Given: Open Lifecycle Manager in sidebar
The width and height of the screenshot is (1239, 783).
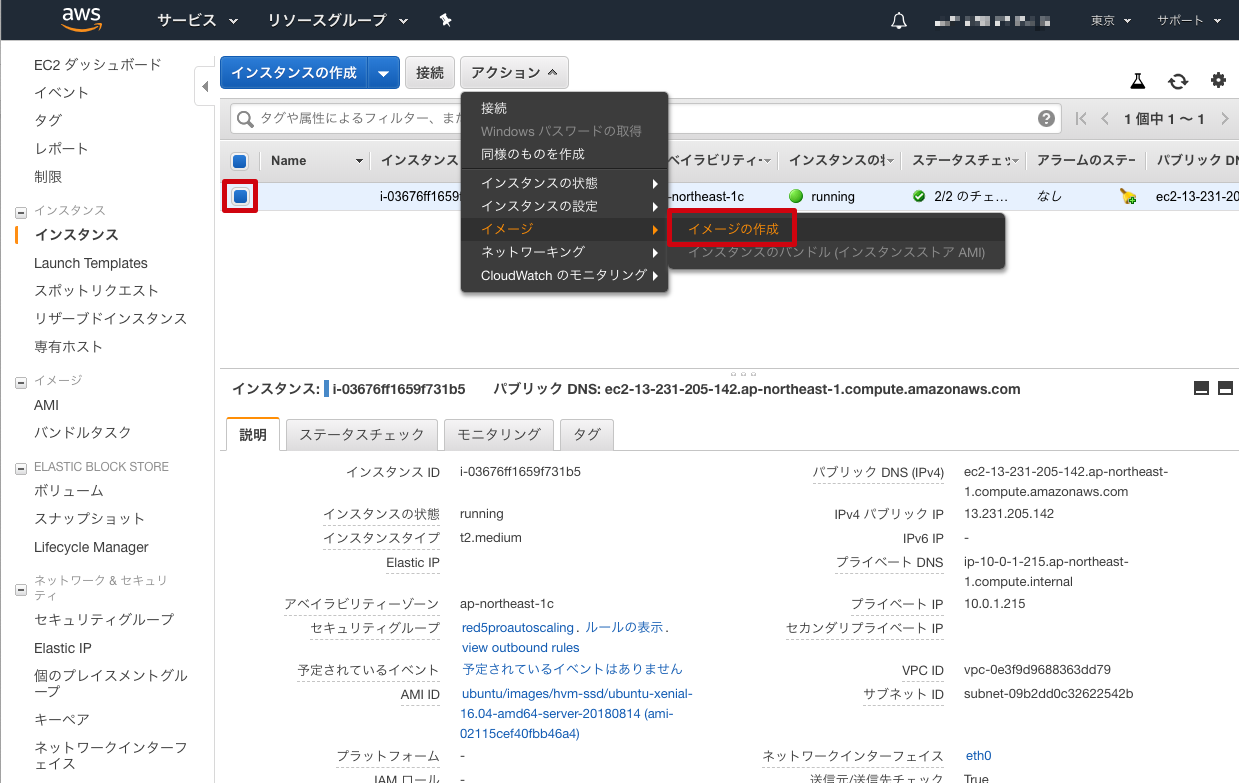Looking at the screenshot, I should 91,547.
